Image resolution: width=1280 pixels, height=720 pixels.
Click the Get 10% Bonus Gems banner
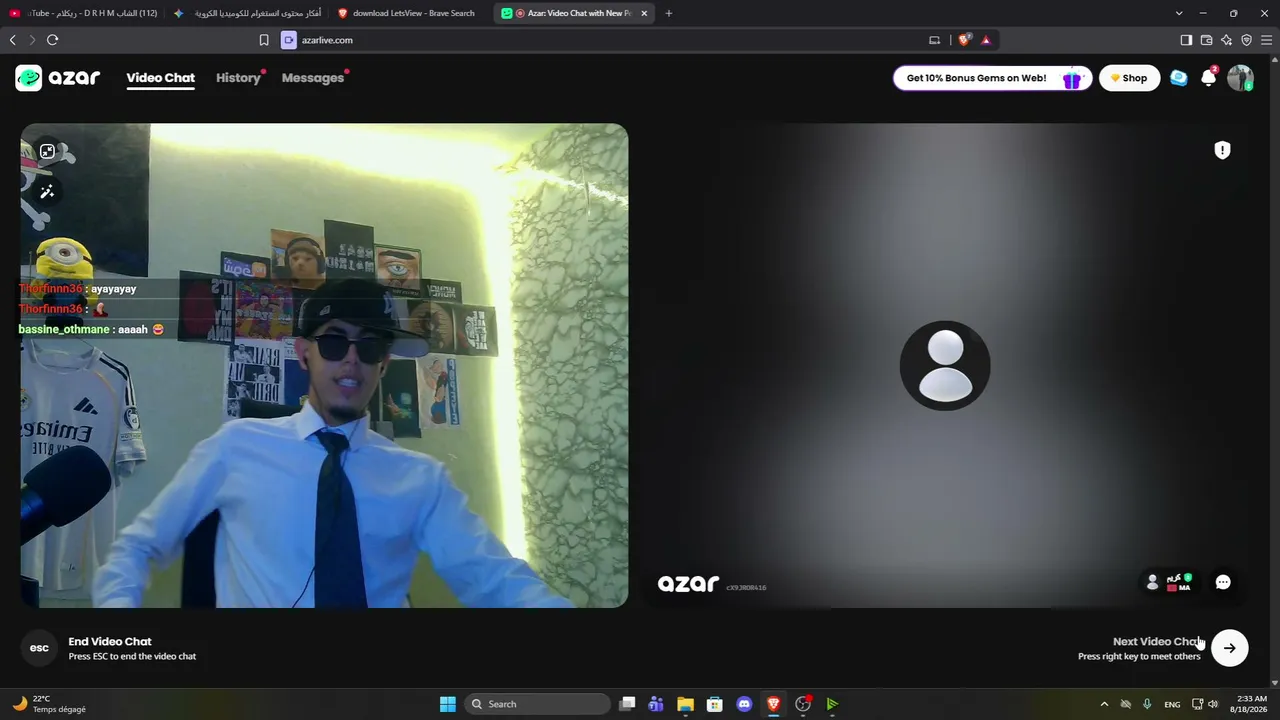tap(992, 78)
